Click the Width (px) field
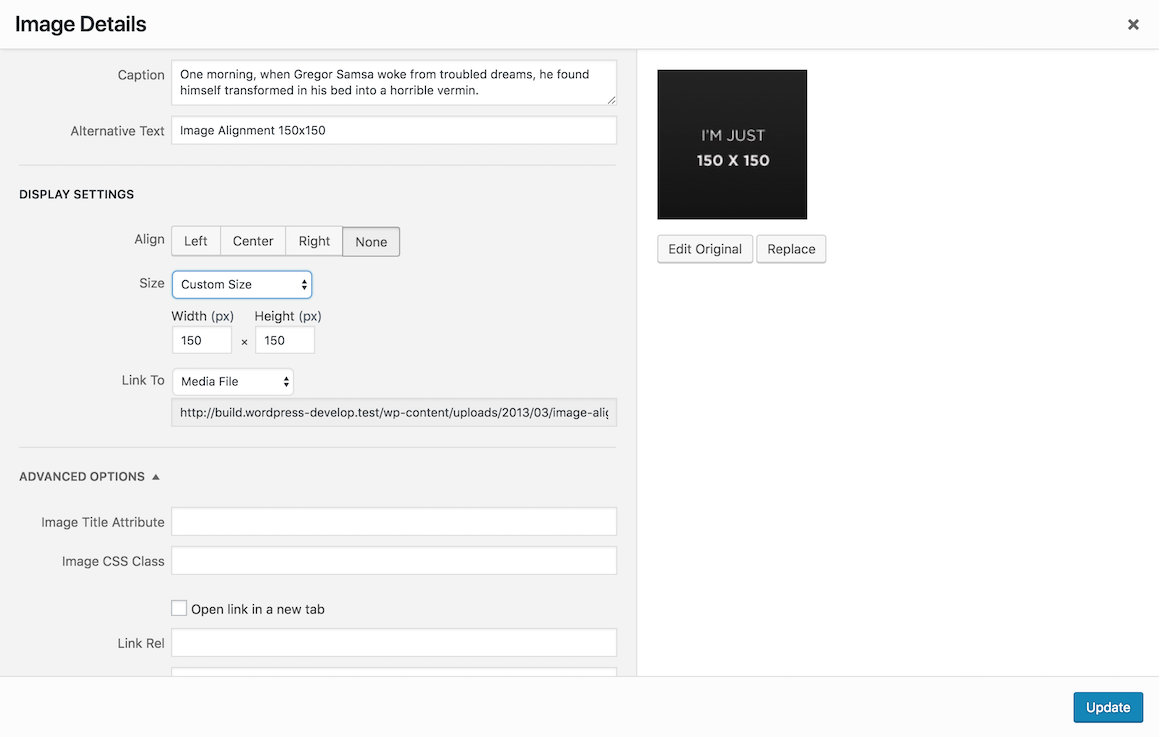This screenshot has height=737, width=1159. pos(202,341)
